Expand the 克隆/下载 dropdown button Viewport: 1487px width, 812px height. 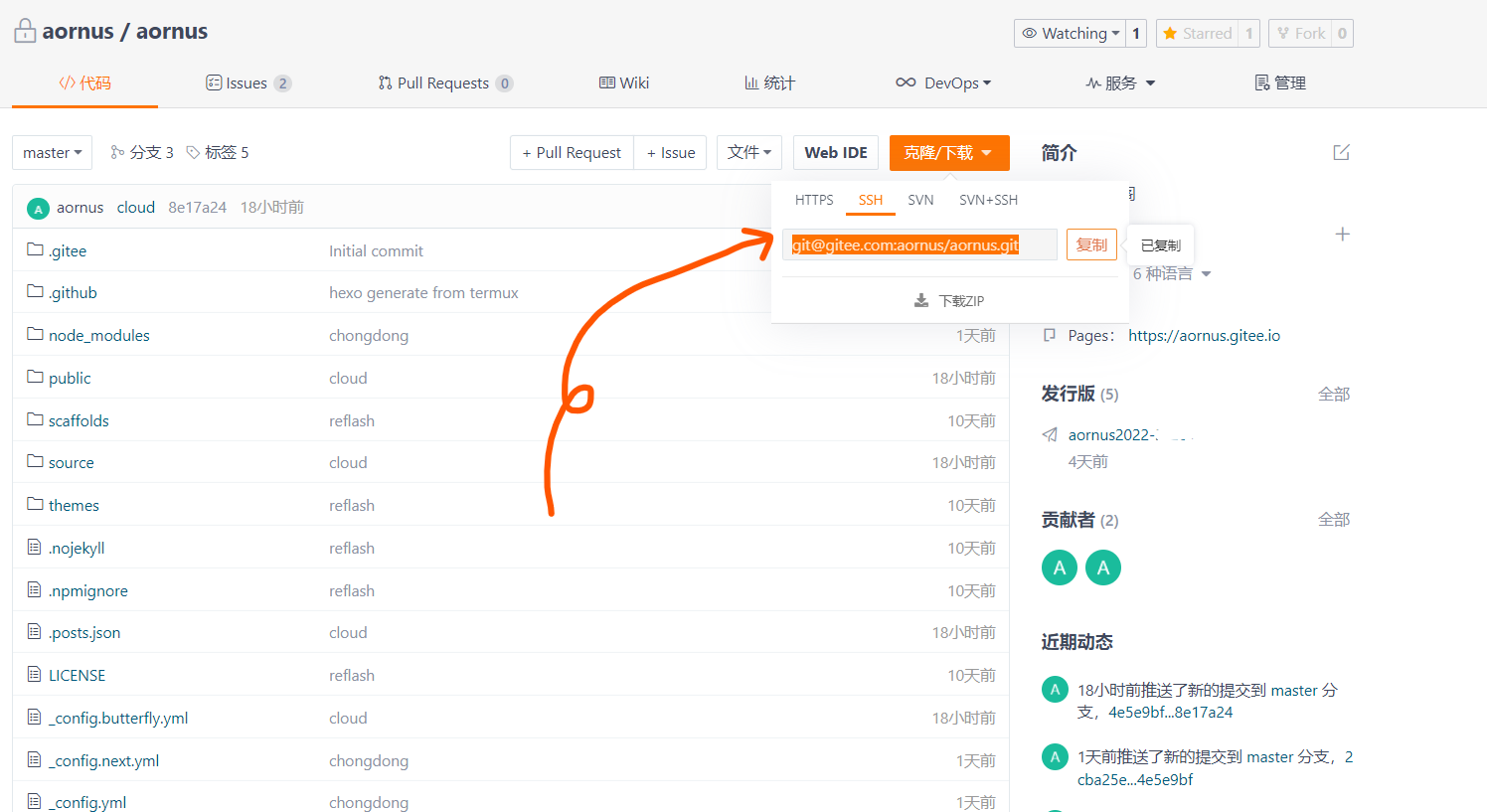pyautogui.click(x=948, y=153)
